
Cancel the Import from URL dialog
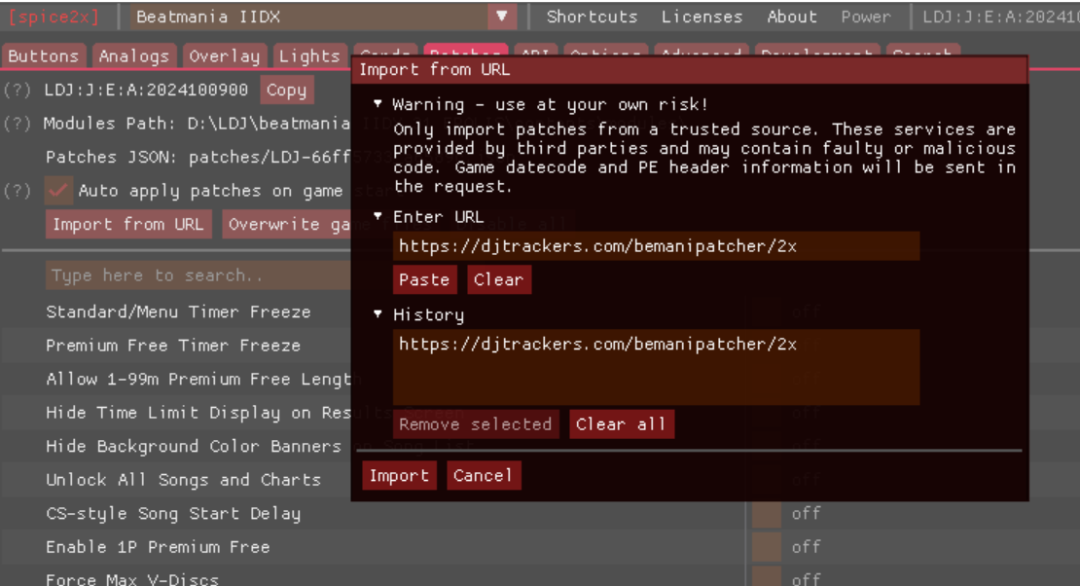click(483, 476)
